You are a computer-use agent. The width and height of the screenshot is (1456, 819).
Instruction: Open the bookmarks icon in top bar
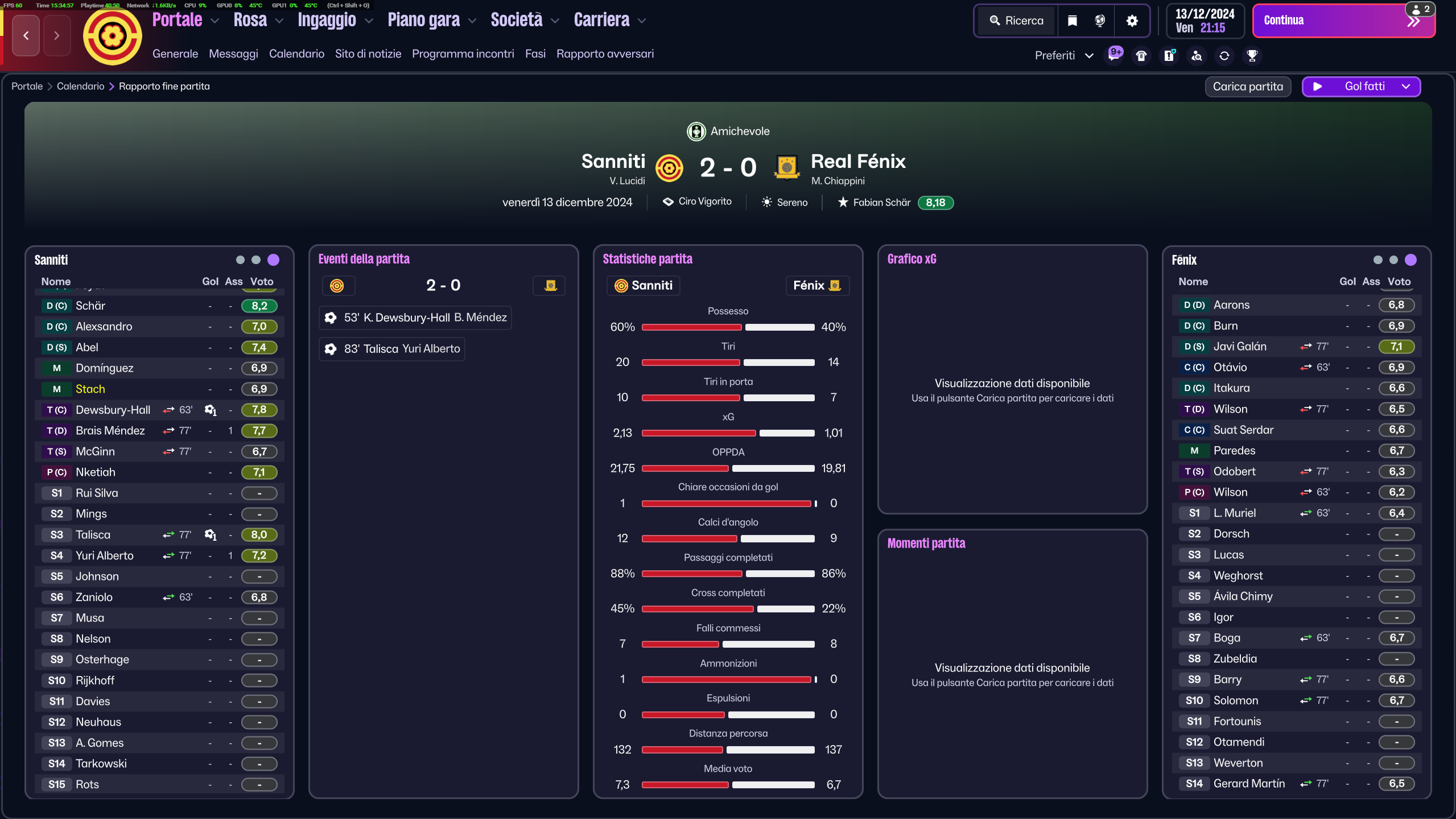pyautogui.click(x=1072, y=21)
